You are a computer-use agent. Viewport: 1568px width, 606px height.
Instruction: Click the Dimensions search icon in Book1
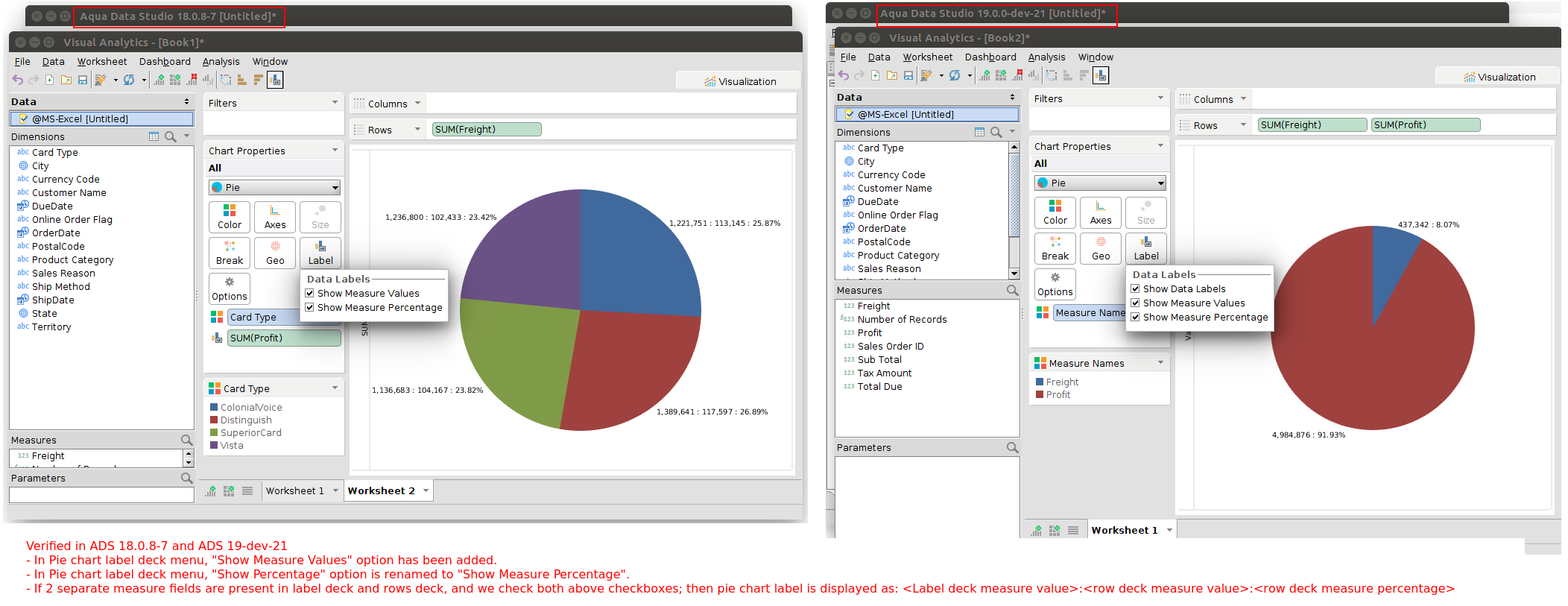point(171,136)
